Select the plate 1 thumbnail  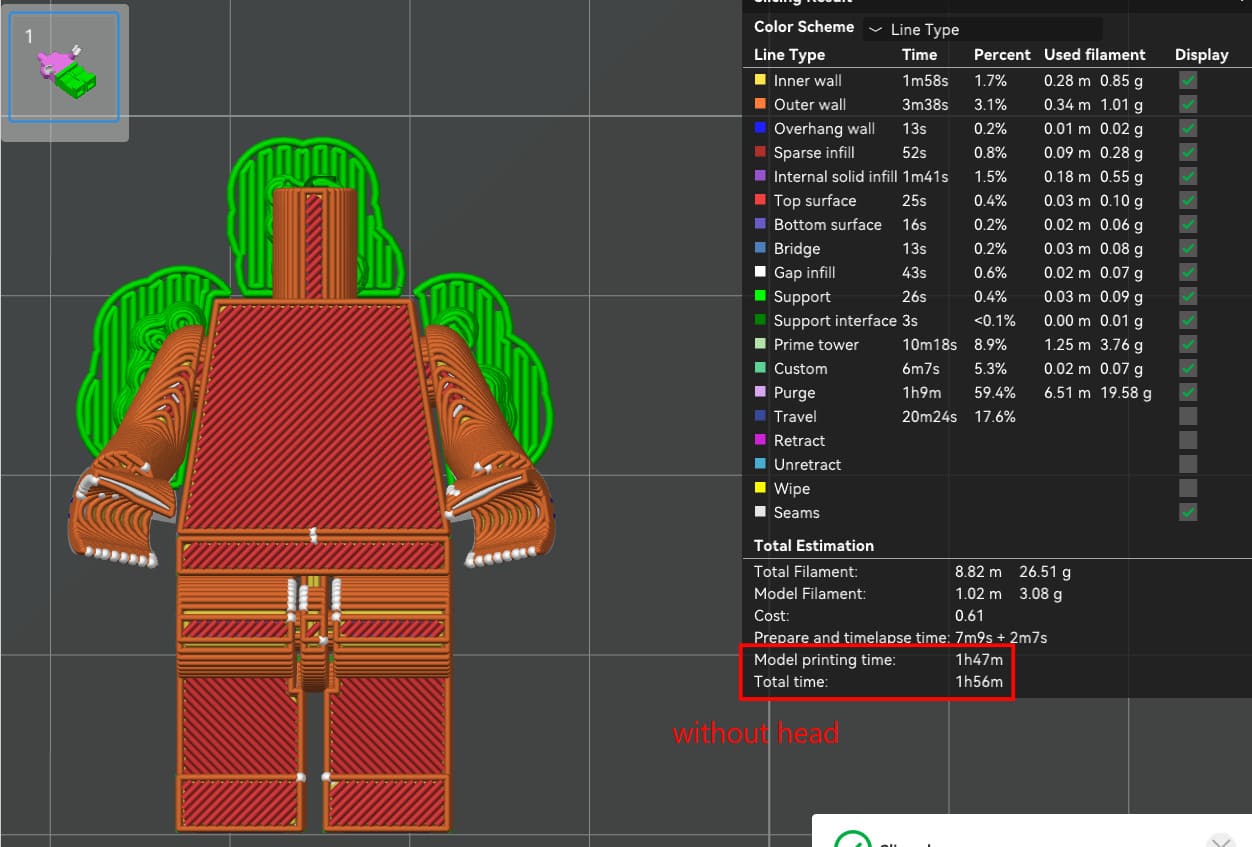click(64, 66)
